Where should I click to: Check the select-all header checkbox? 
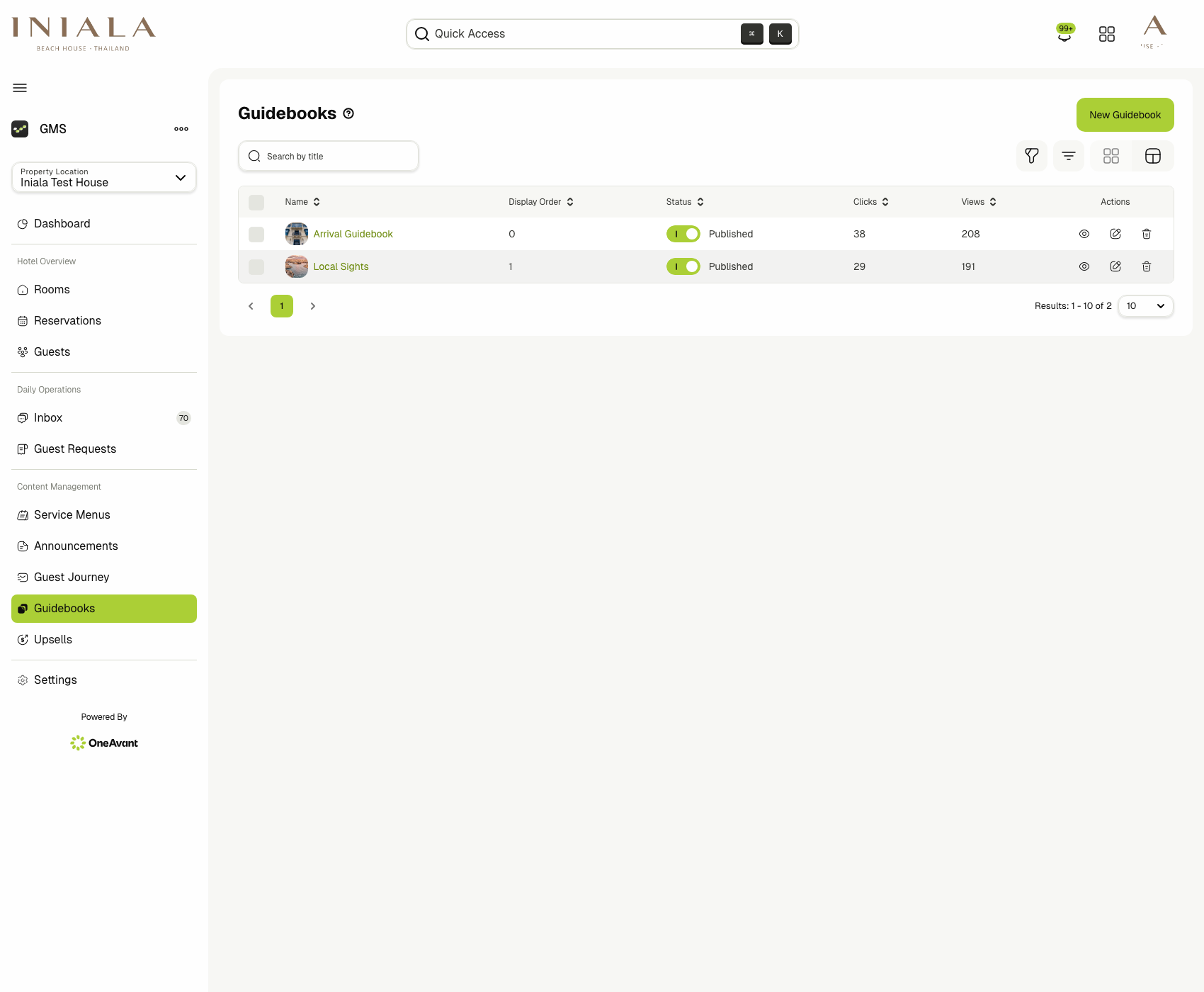tap(256, 203)
